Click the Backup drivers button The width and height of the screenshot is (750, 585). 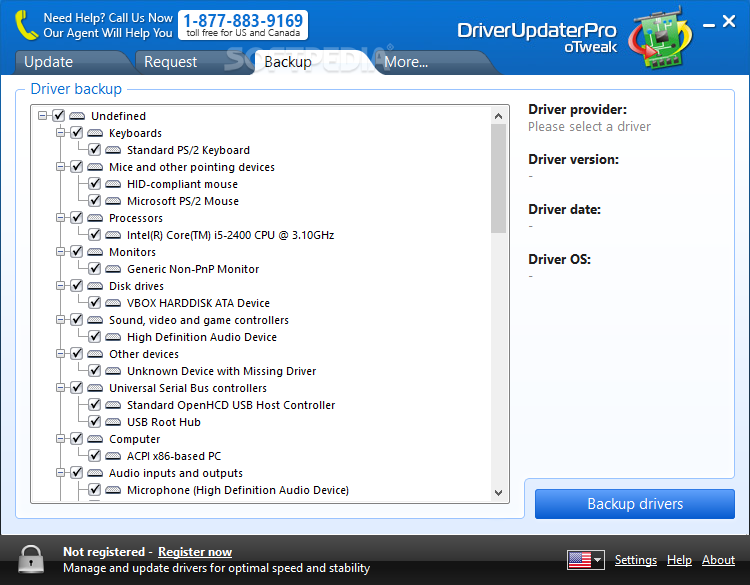[635, 504]
